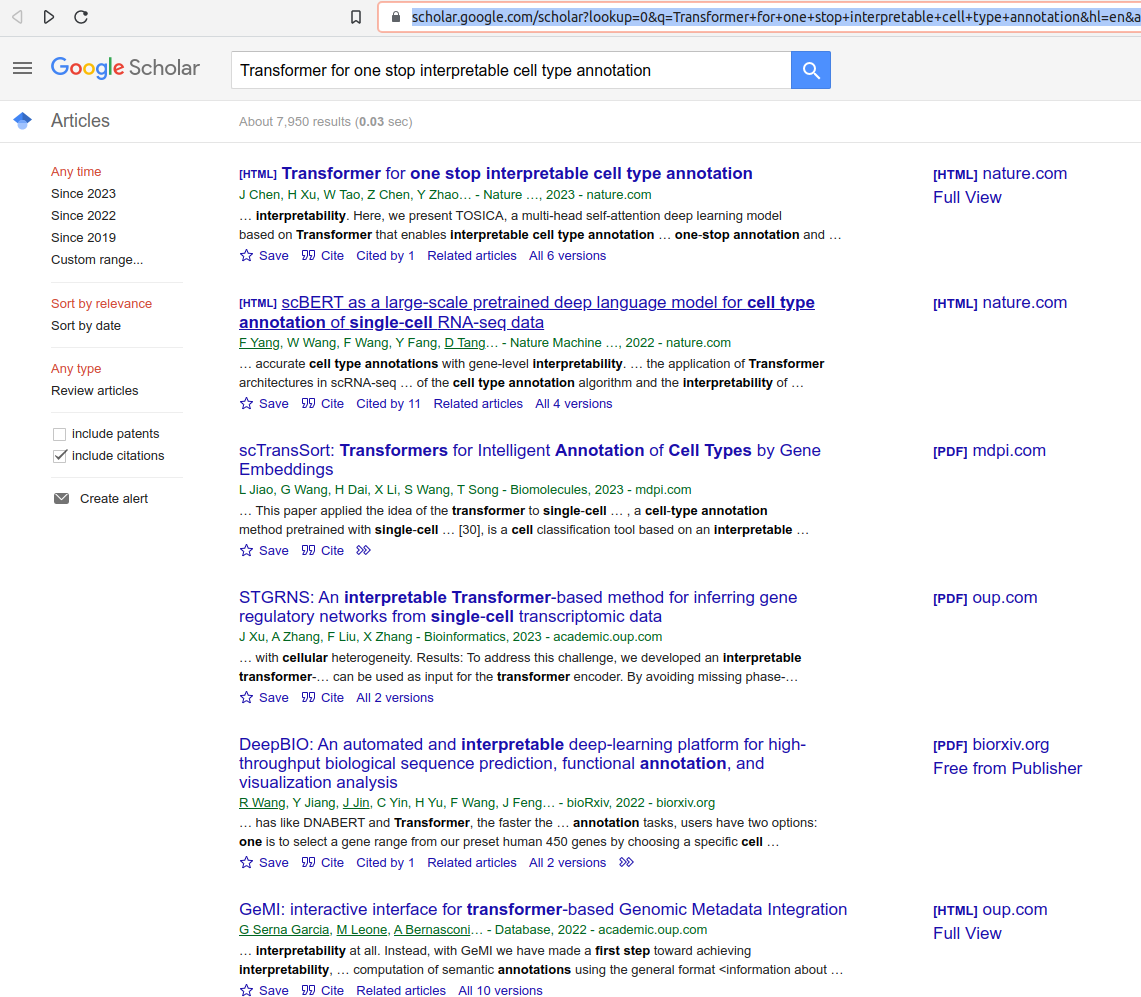
Task: Open Create alert via the envelope icon
Action: (63, 498)
